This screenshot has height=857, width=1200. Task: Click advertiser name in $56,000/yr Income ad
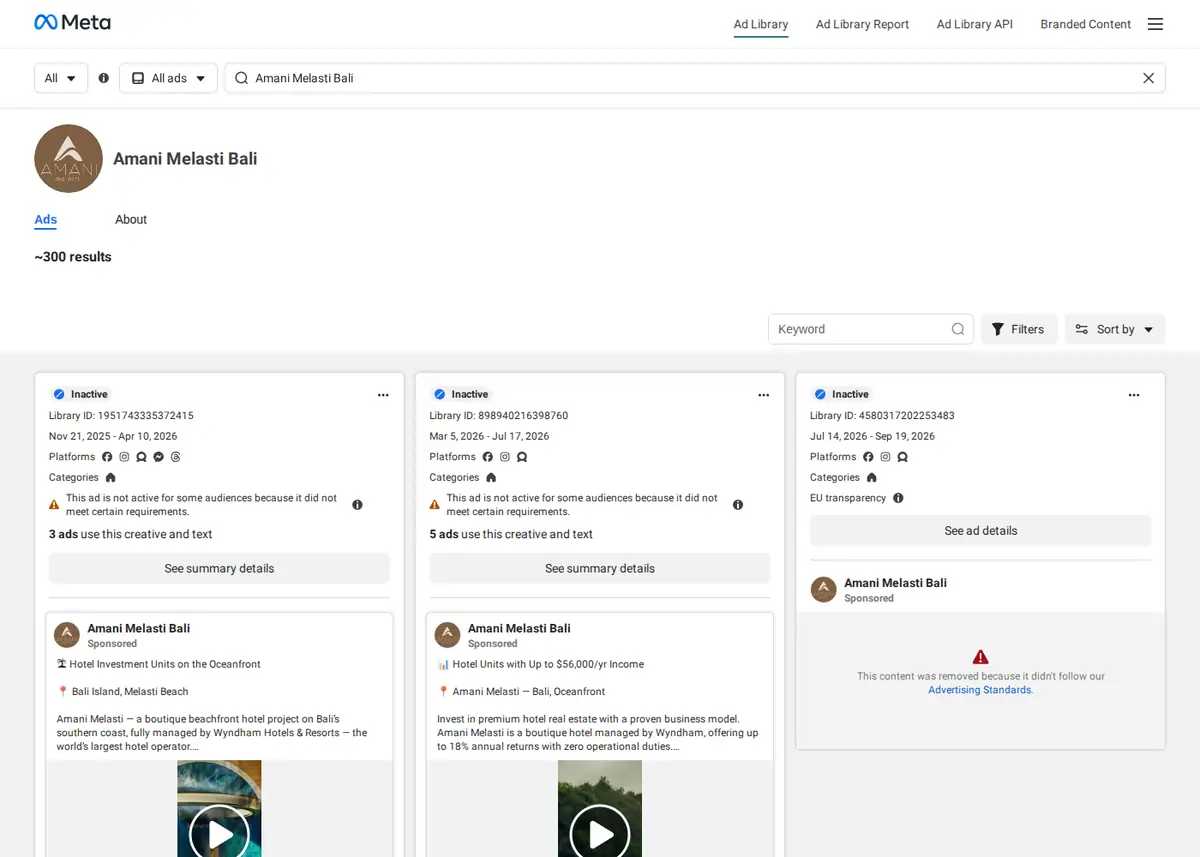click(x=519, y=628)
